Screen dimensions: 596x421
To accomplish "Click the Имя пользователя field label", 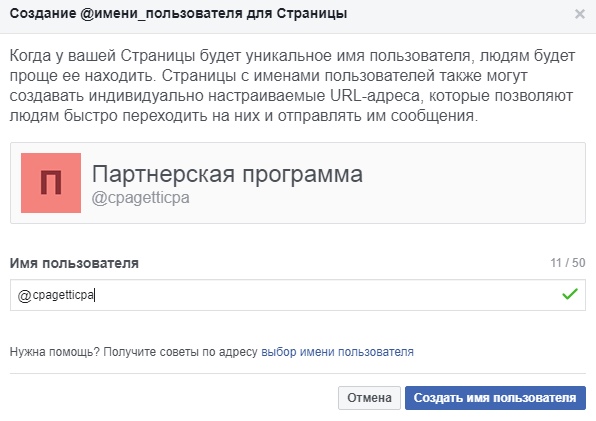I will pyautogui.click(x=74, y=263).
